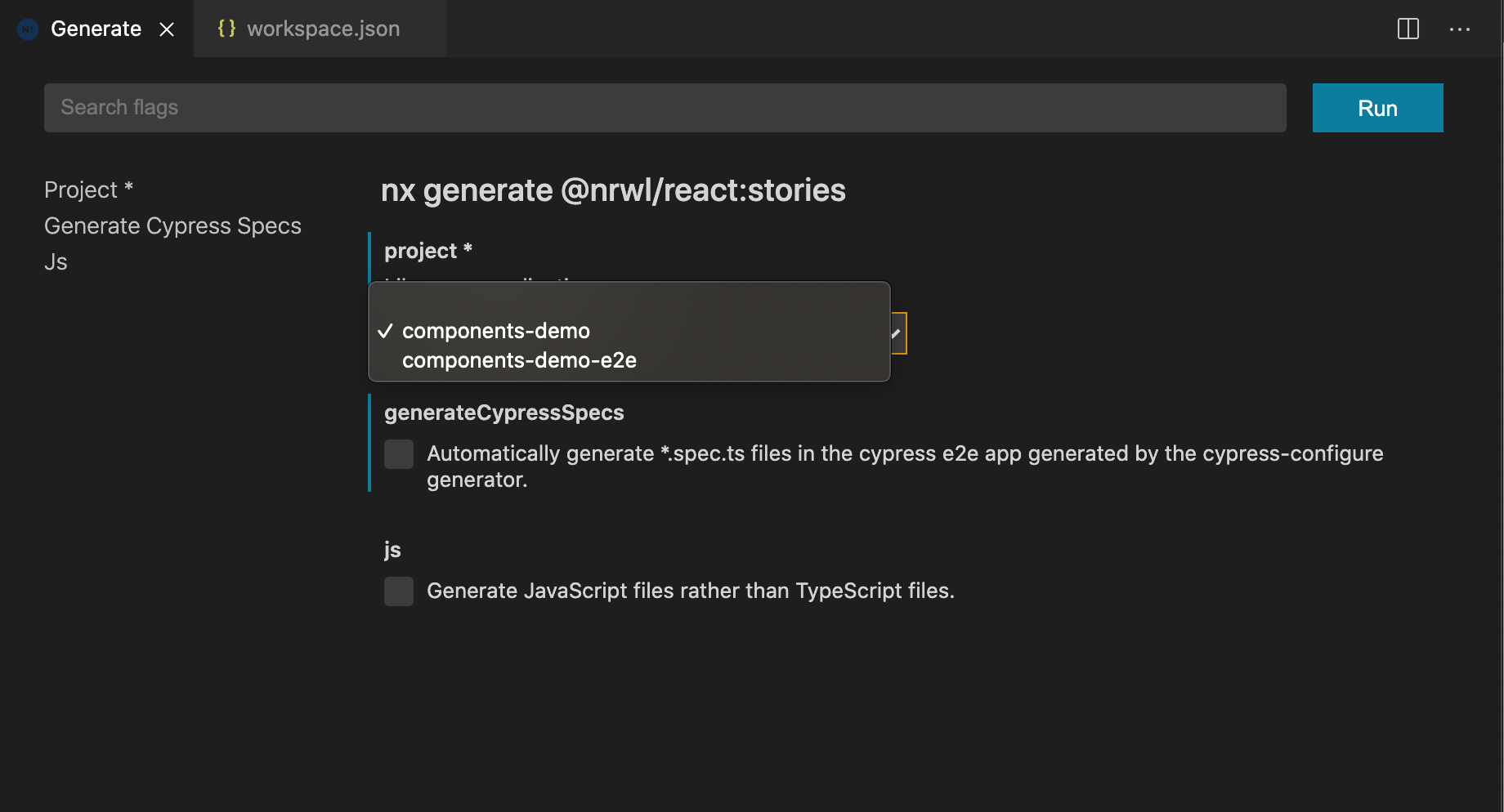Image resolution: width=1504 pixels, height=812 pixels.
Task: Jump to Generate Cypress Specs in the sidebar
Action: pos(172,225)
